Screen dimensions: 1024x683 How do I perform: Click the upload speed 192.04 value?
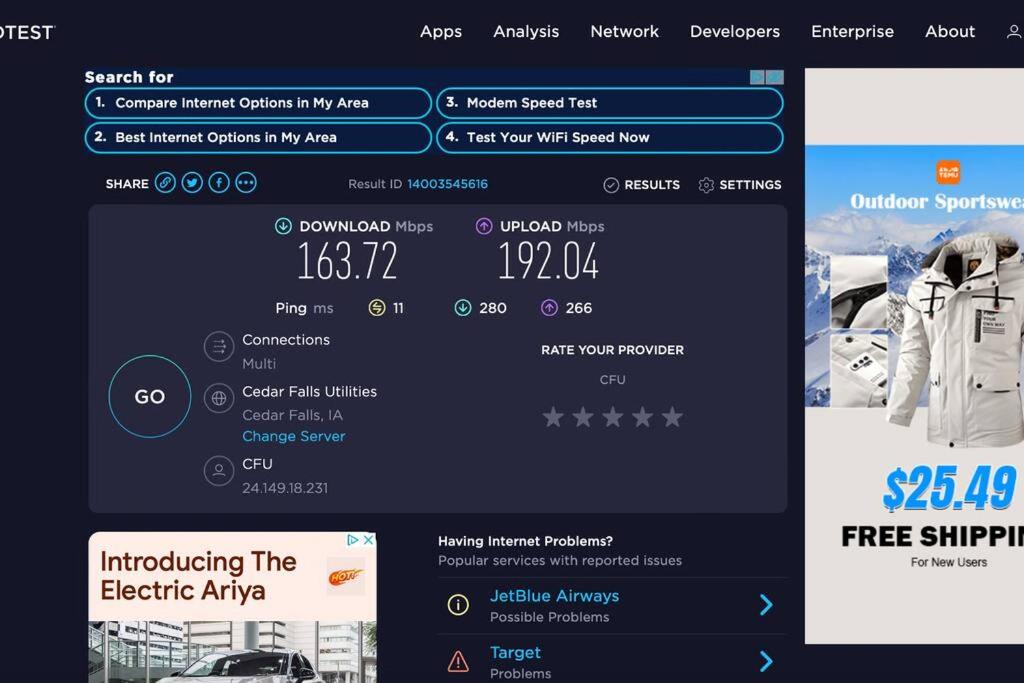point(548,261)
